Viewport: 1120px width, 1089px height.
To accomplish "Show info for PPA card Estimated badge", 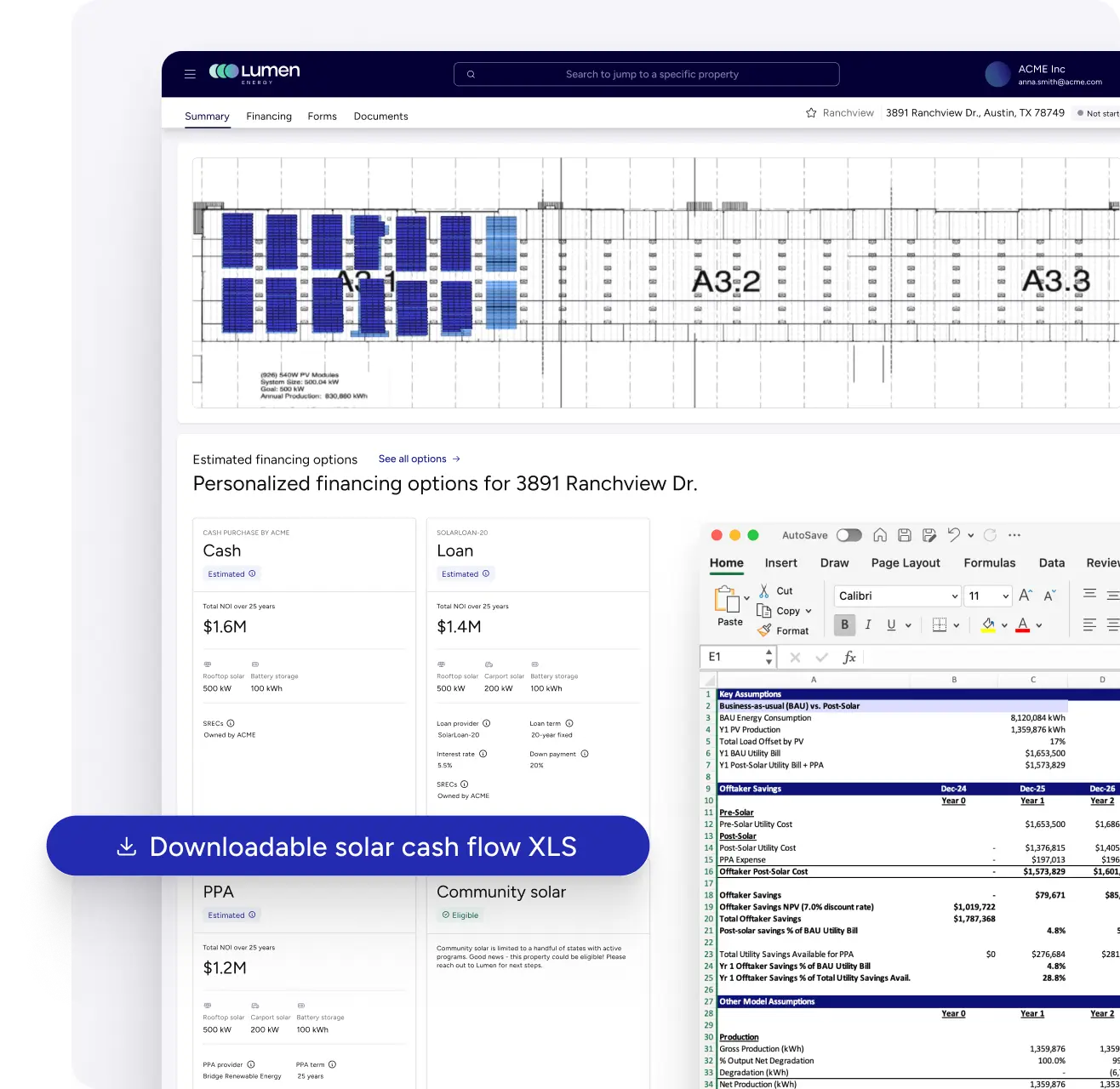I will pyautogui.click(x=252, y=915).
